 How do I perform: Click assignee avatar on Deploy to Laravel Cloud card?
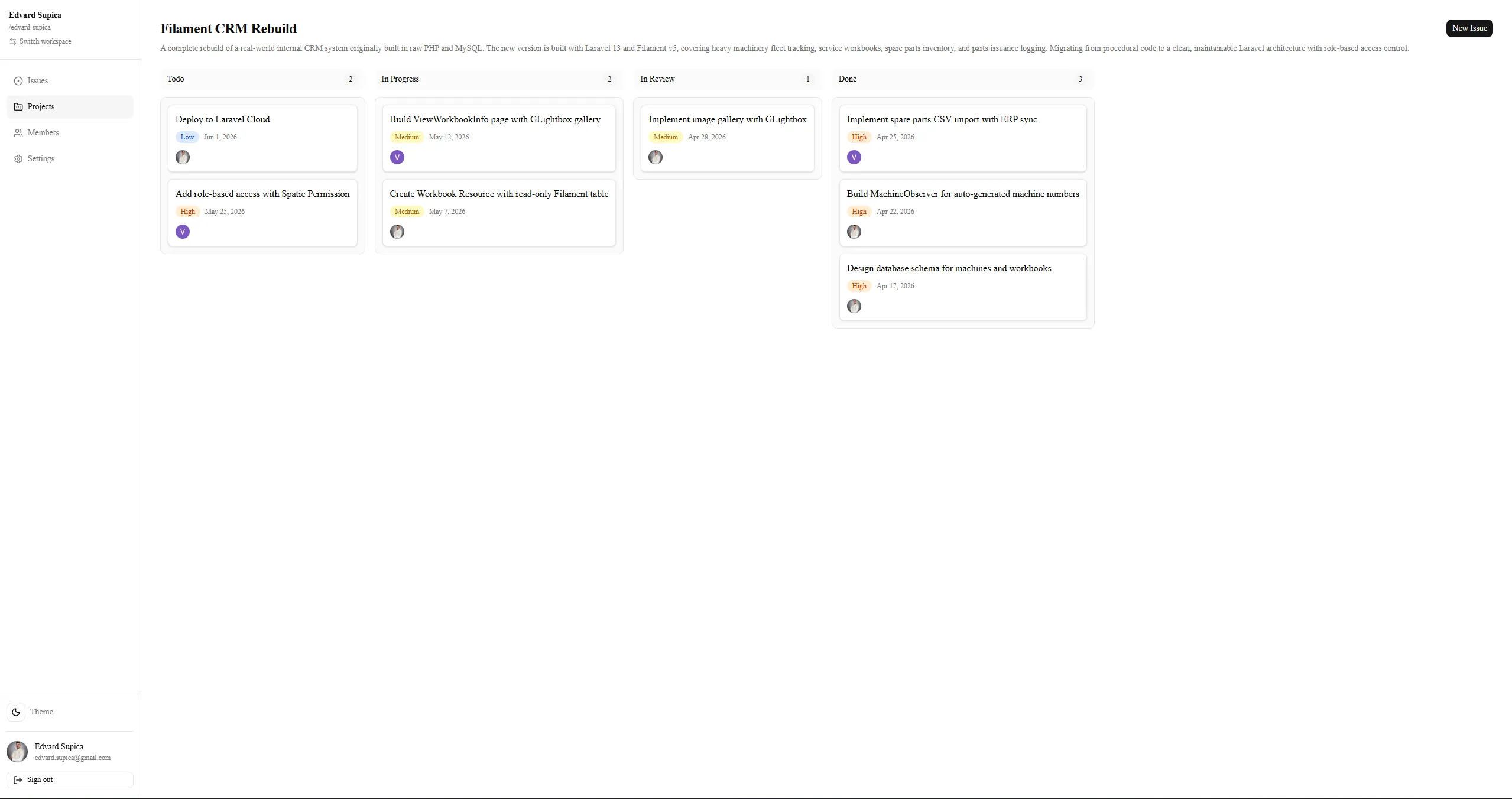(183, 157)
